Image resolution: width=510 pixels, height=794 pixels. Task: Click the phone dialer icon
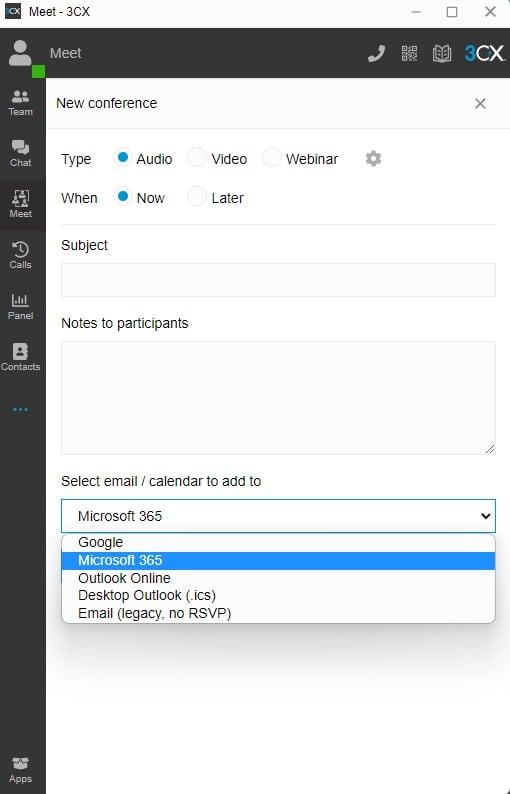[376, 53]
